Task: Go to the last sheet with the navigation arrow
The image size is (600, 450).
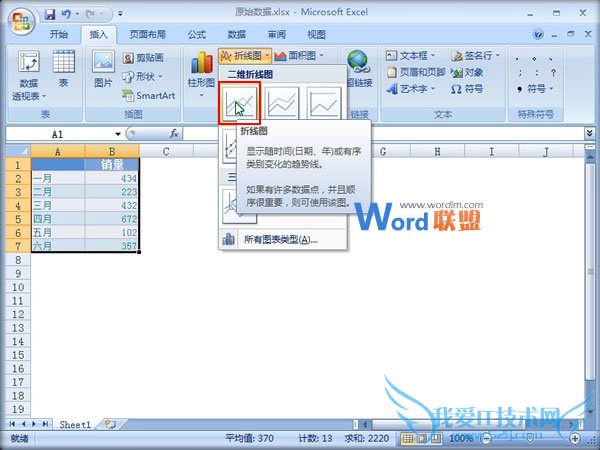Action: 46,424
